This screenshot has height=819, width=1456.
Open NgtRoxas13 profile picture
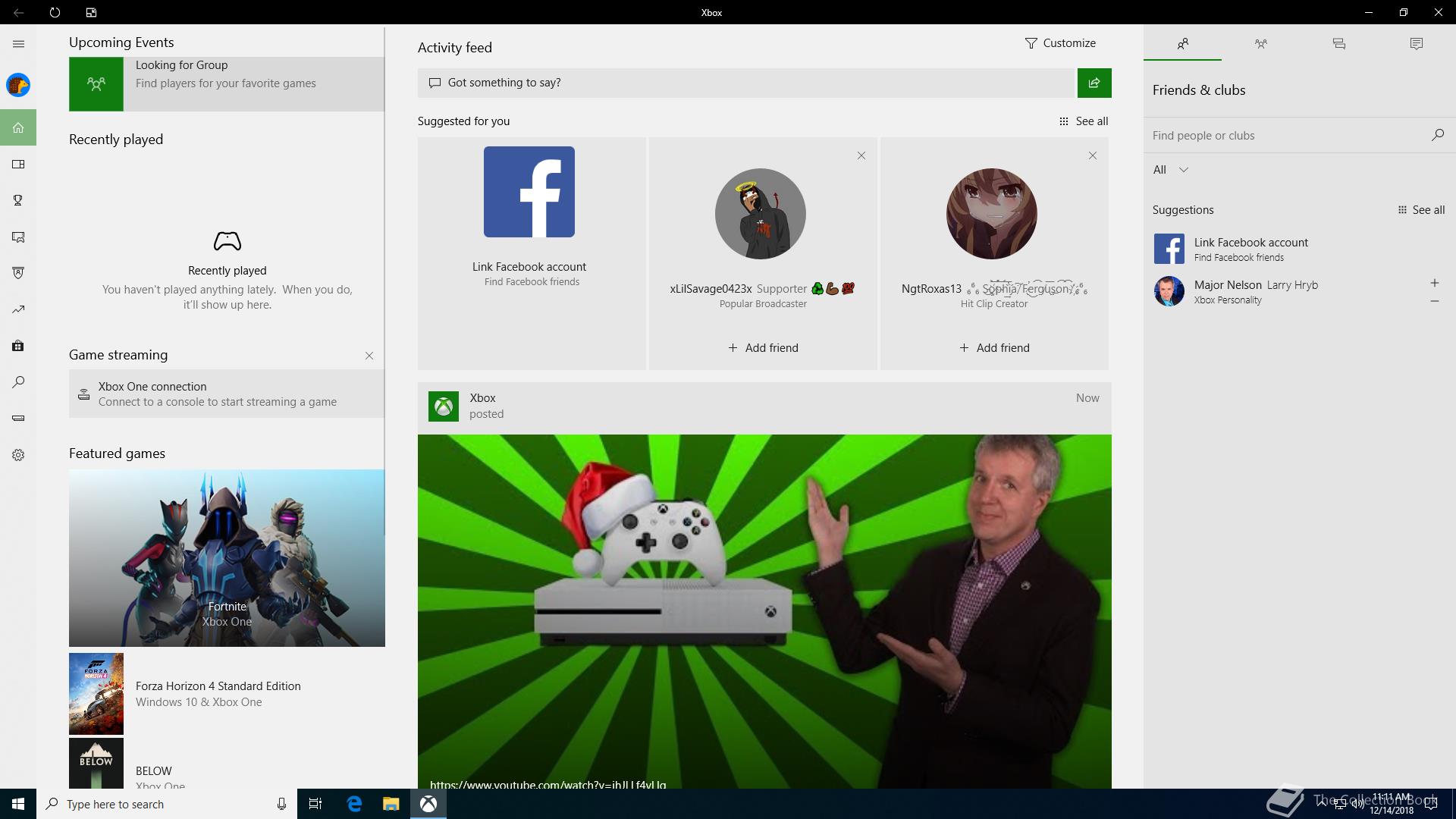point(992,214)
